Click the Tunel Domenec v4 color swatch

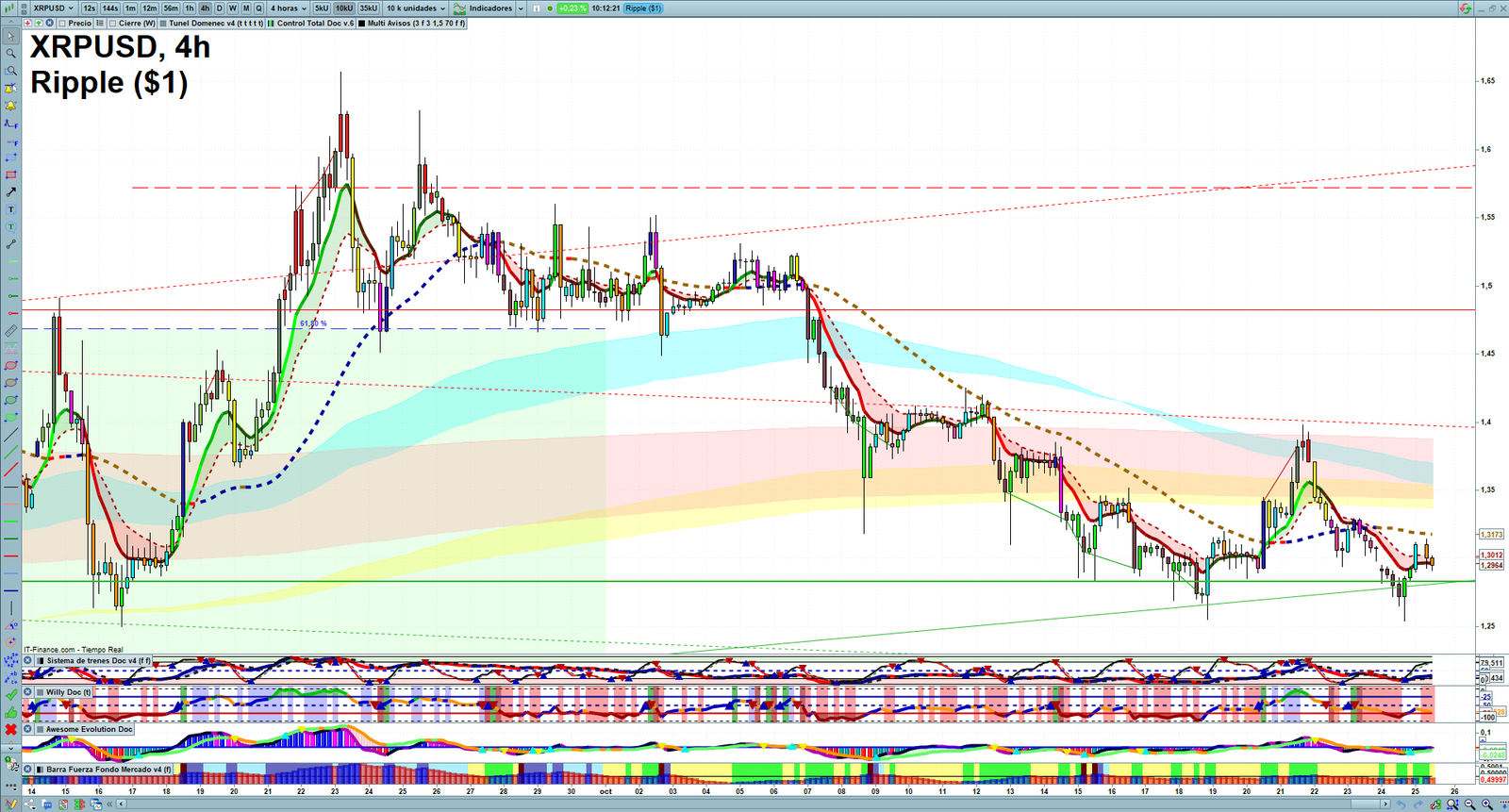(x=164, y=24)
